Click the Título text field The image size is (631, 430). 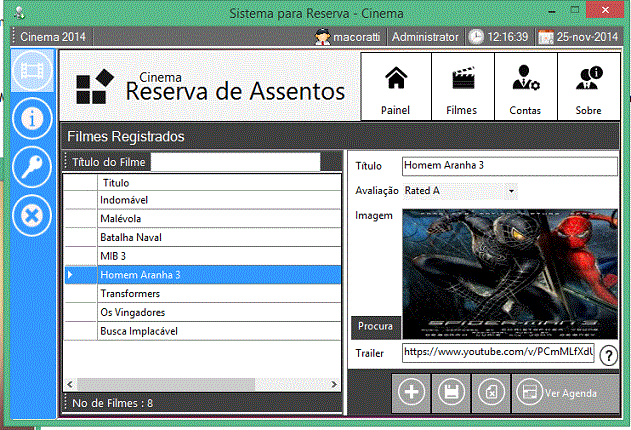tap(509, 166)
